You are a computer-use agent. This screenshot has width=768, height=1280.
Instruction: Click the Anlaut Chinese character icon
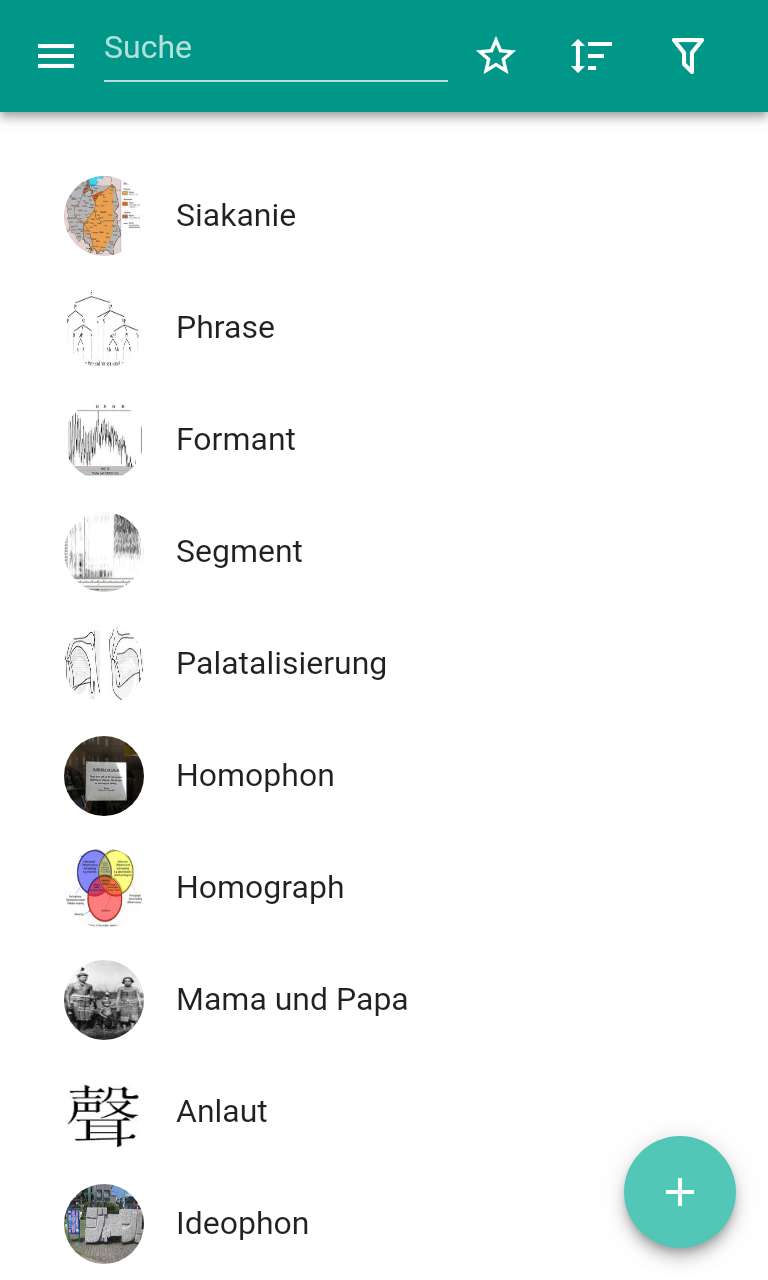pos(104,1112)
